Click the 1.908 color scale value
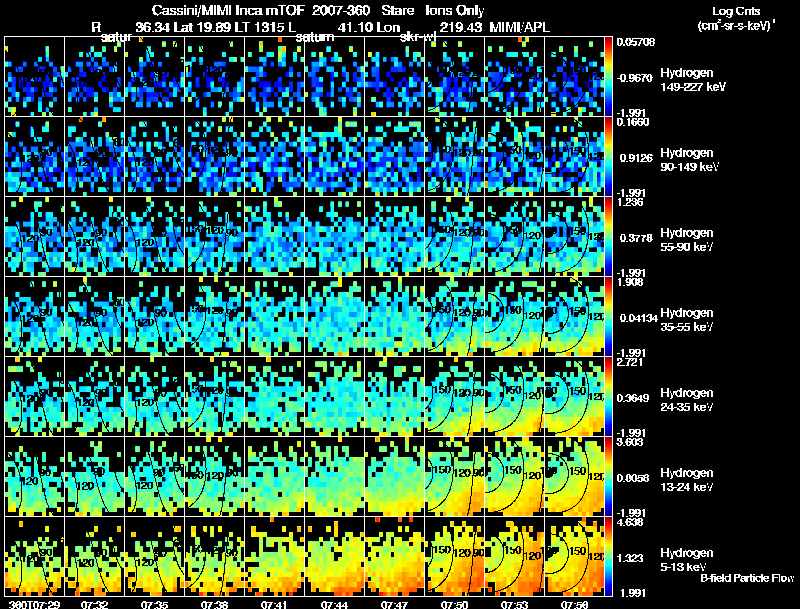 click(630, 282)
